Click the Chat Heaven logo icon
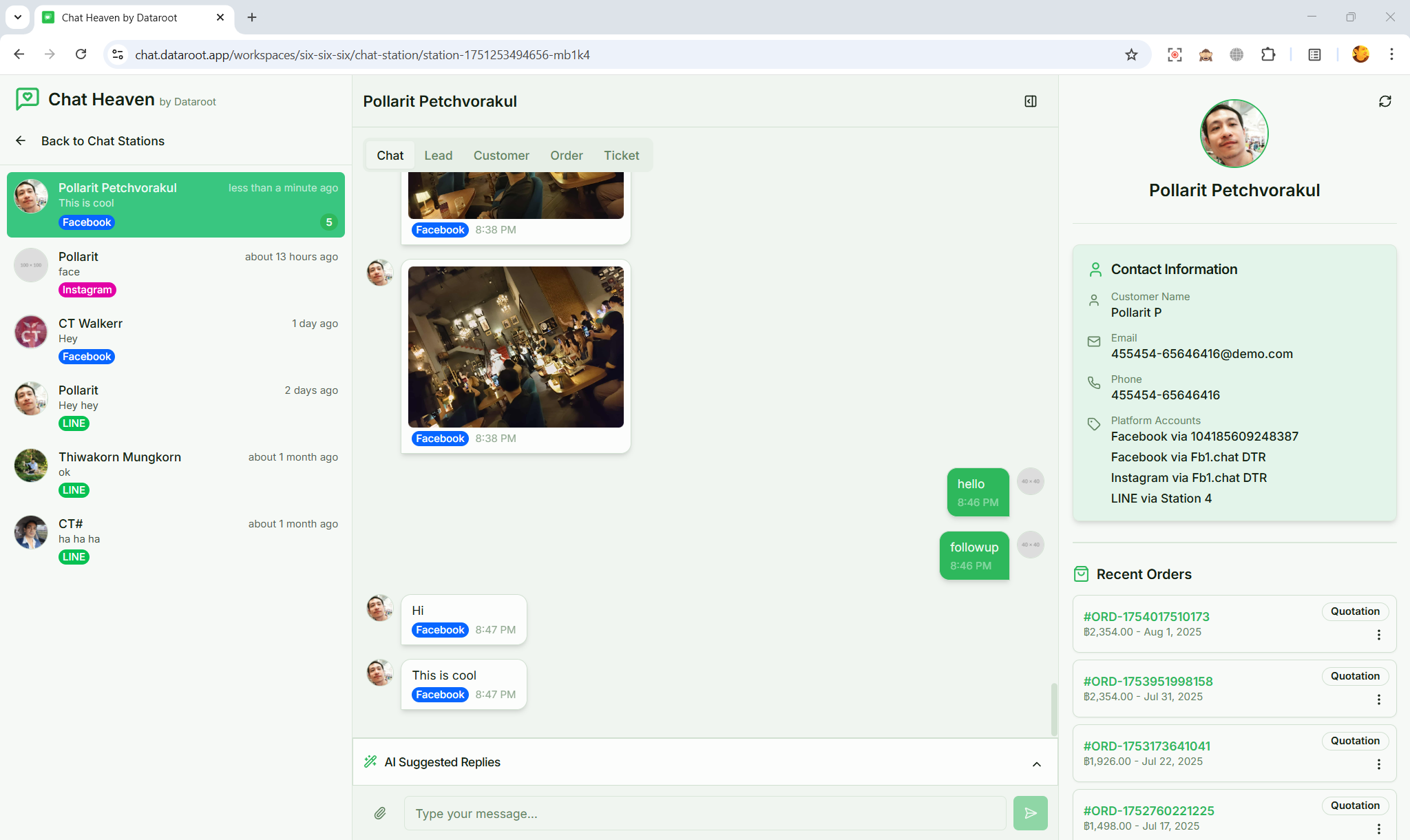Viewport: 1410px width, 840px height. pos(27,99)
